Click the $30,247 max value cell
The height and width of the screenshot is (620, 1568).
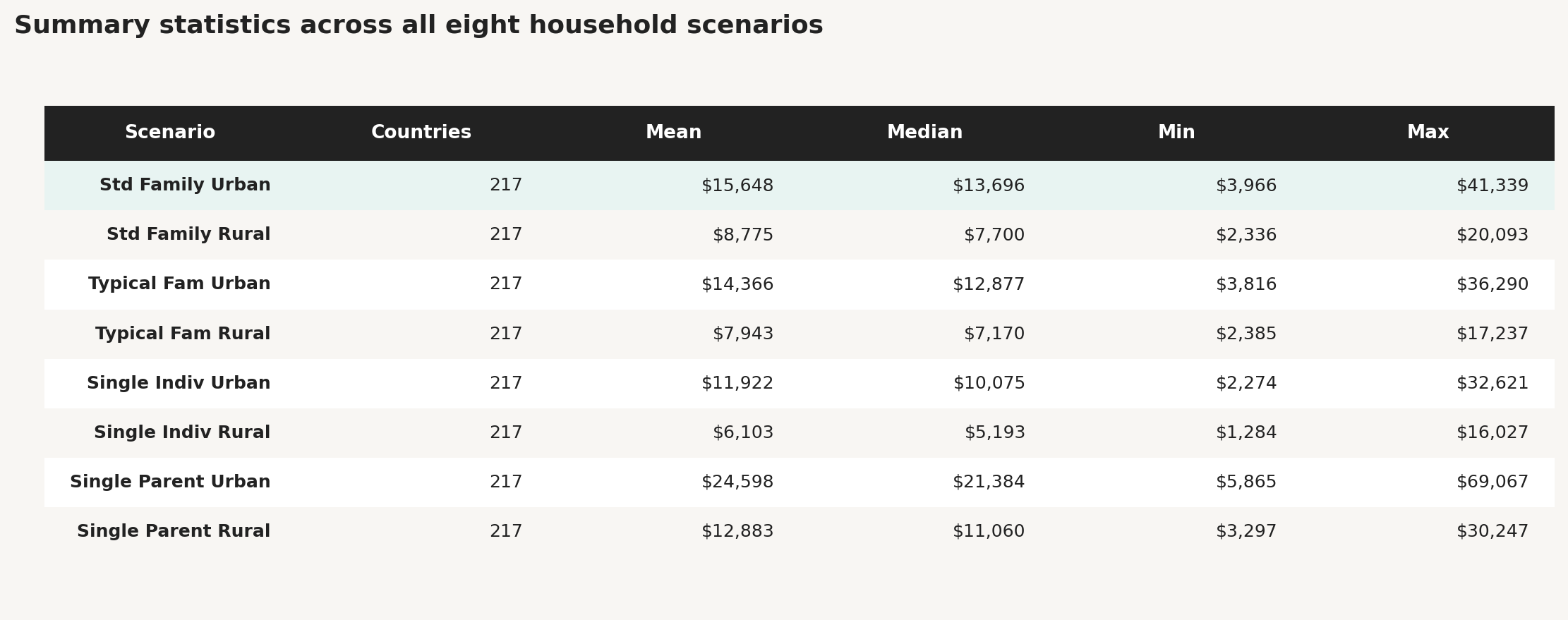[1492, 531]
